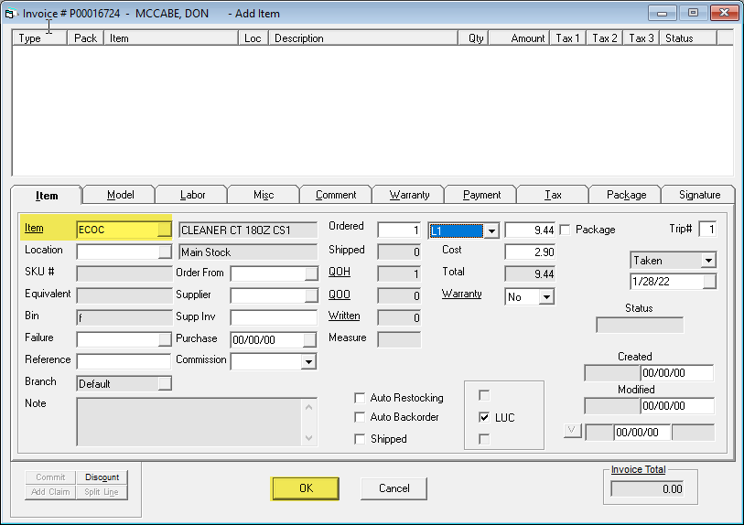Viewport: 744px width, 525px height.
Task: Click the Cancel button
Action: point(393,488)
